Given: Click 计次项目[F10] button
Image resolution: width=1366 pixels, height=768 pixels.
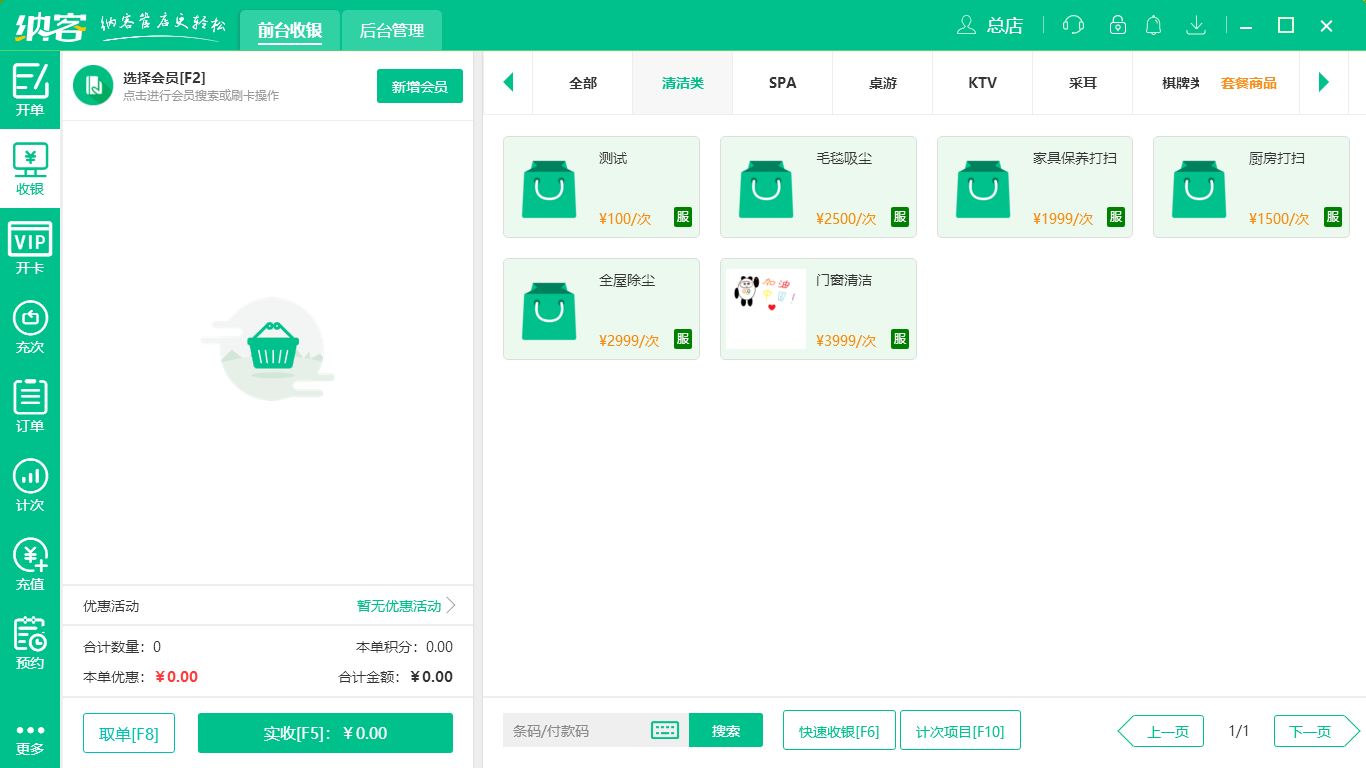Looking at the screenshot, I should pos(960,730).
